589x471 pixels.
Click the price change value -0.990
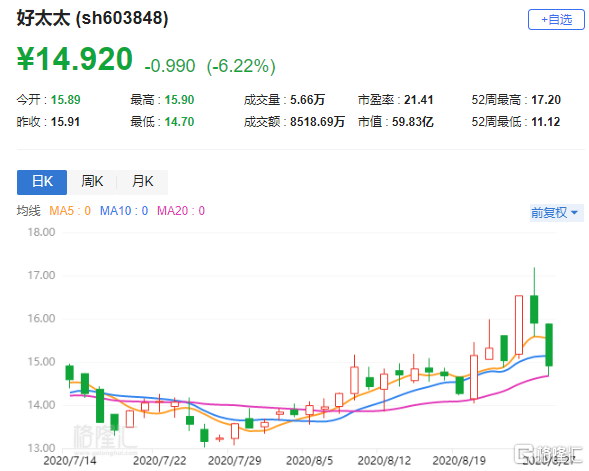170,66
